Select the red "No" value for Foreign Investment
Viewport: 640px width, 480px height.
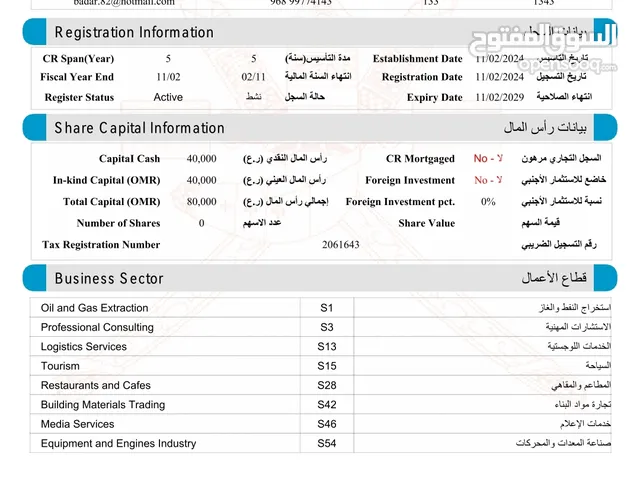(488, 180)
